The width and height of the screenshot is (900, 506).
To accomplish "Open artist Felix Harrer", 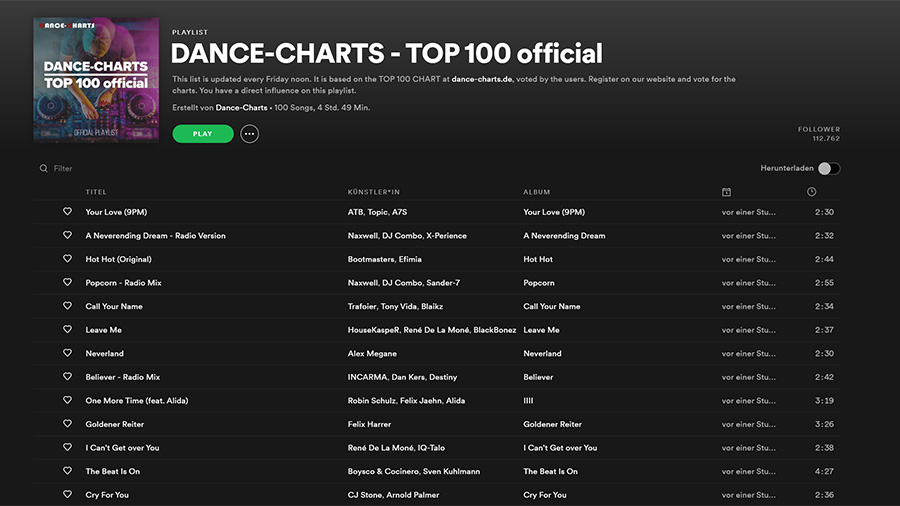I will (x=369, y=424).
